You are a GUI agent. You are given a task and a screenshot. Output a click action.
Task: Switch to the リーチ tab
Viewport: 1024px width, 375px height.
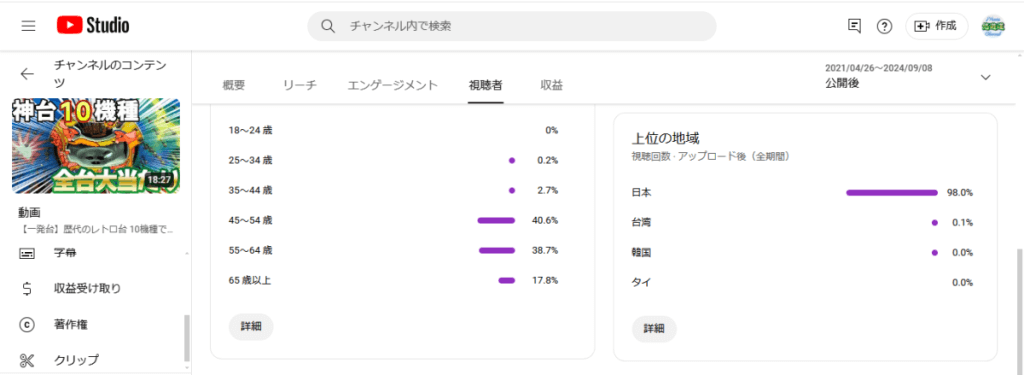pyautogui.click(x=300, y=85)
